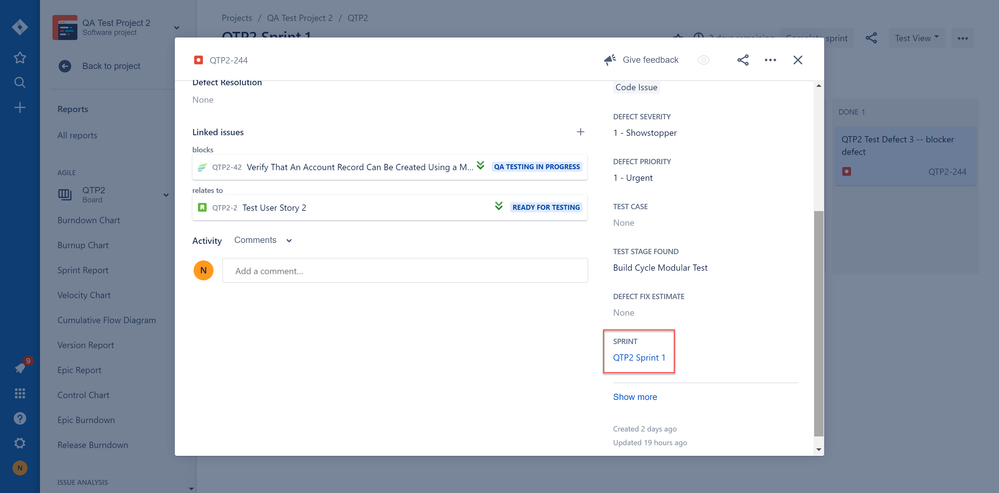Click the QA Test Project 2 avatar
The width and height of the screenshot is (999, 493).
65,28
